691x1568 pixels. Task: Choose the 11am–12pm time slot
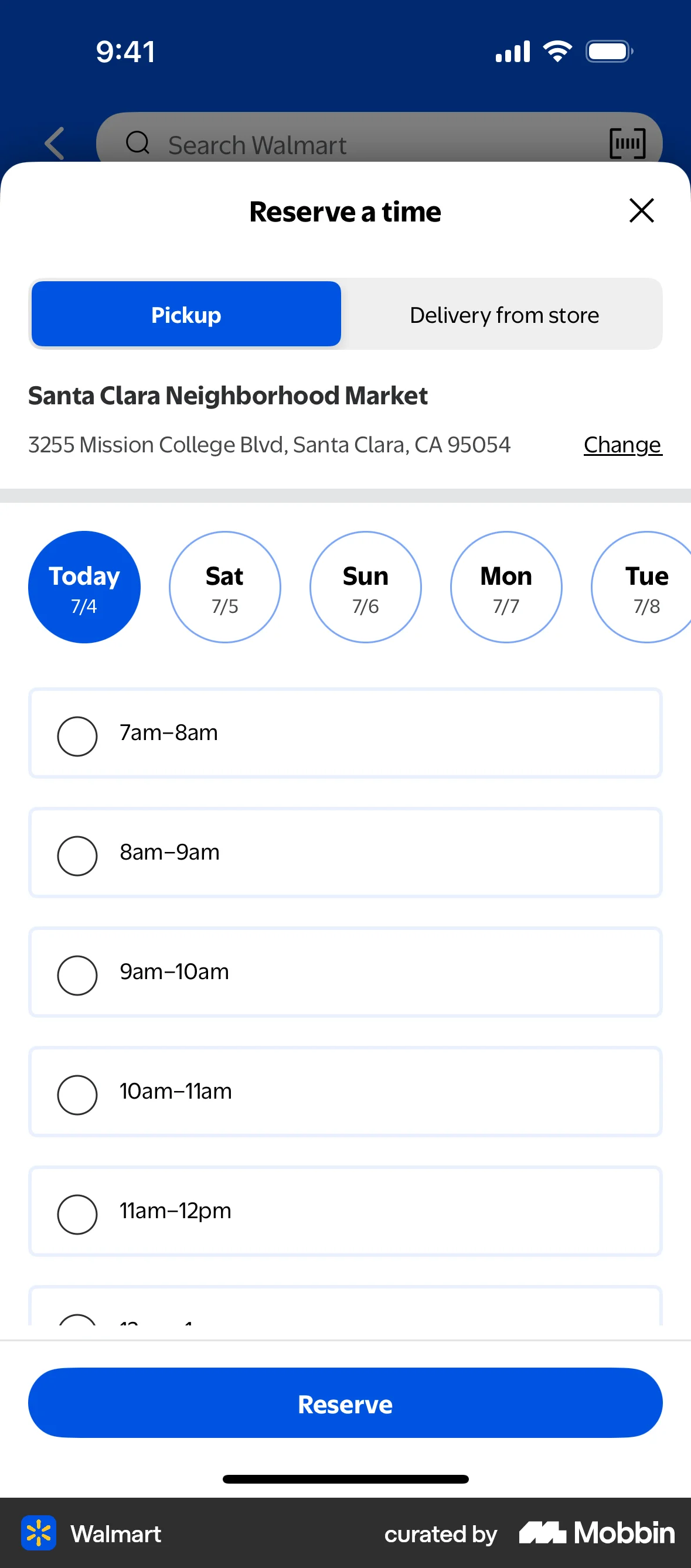[x=77, y=1214]
